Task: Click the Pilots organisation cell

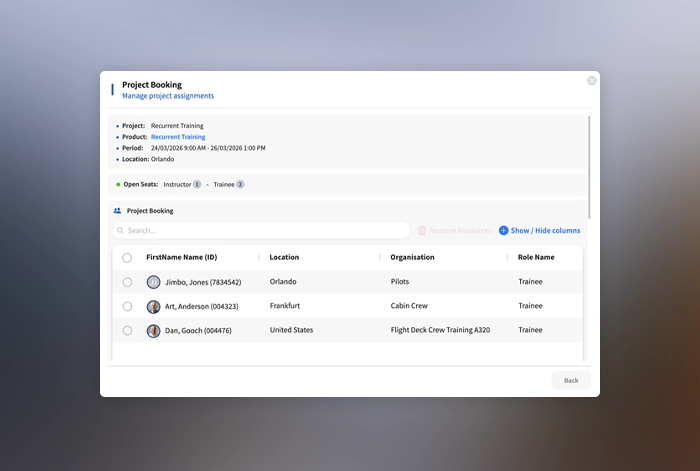Action: [x=400, y=281]
